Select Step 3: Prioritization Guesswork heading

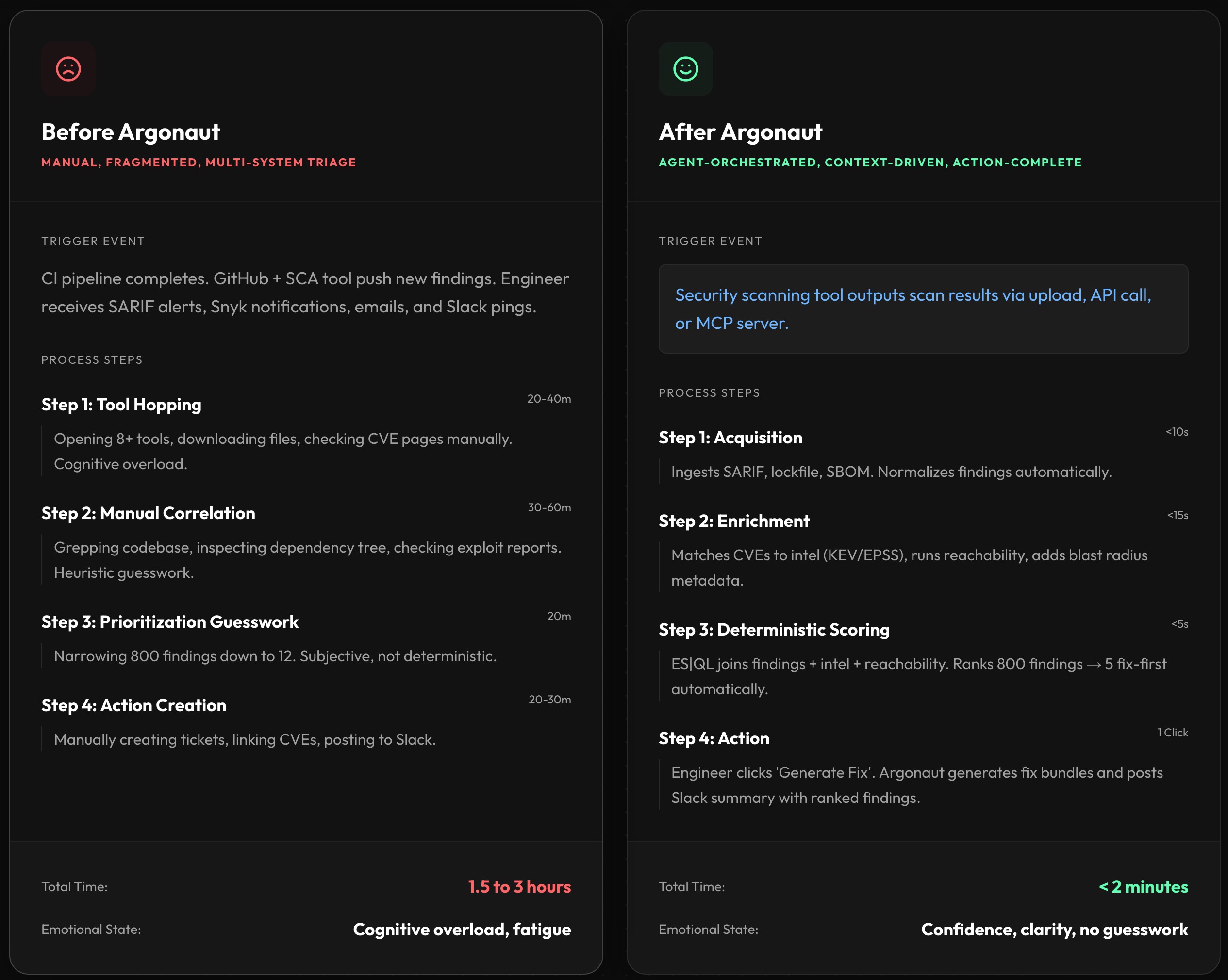pos(170,622)
